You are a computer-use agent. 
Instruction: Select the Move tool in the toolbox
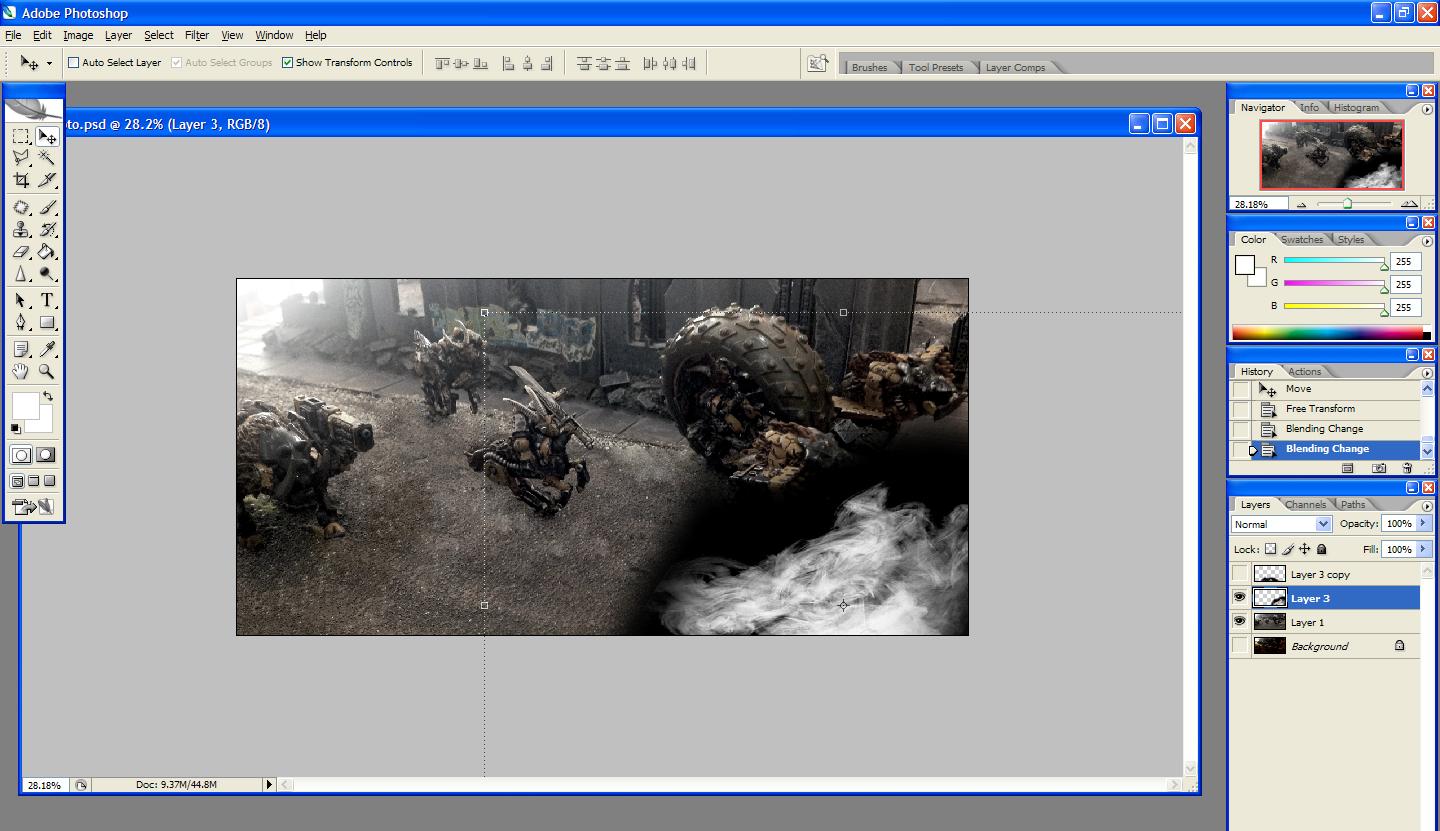47,137
